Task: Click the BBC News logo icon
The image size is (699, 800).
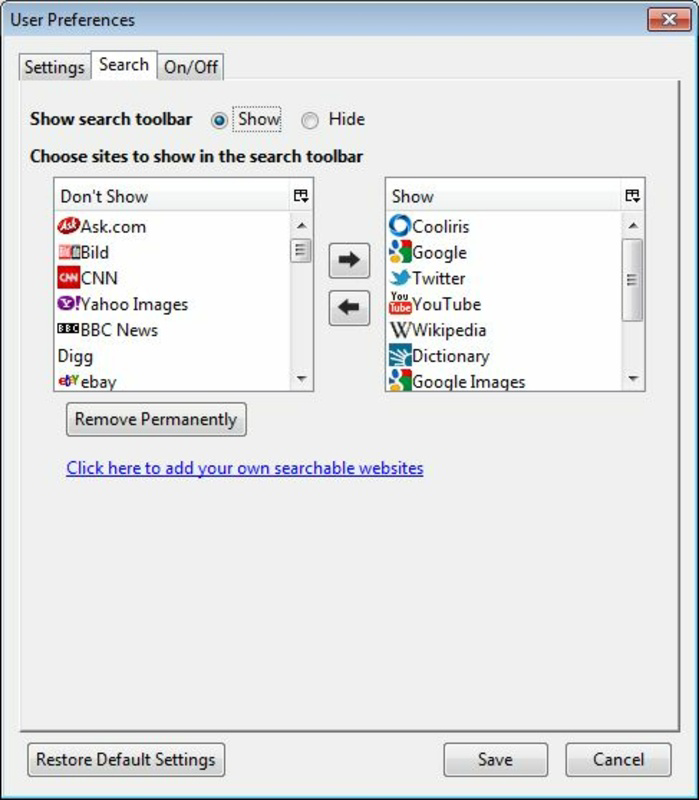Action: click(x=68, y=329)
